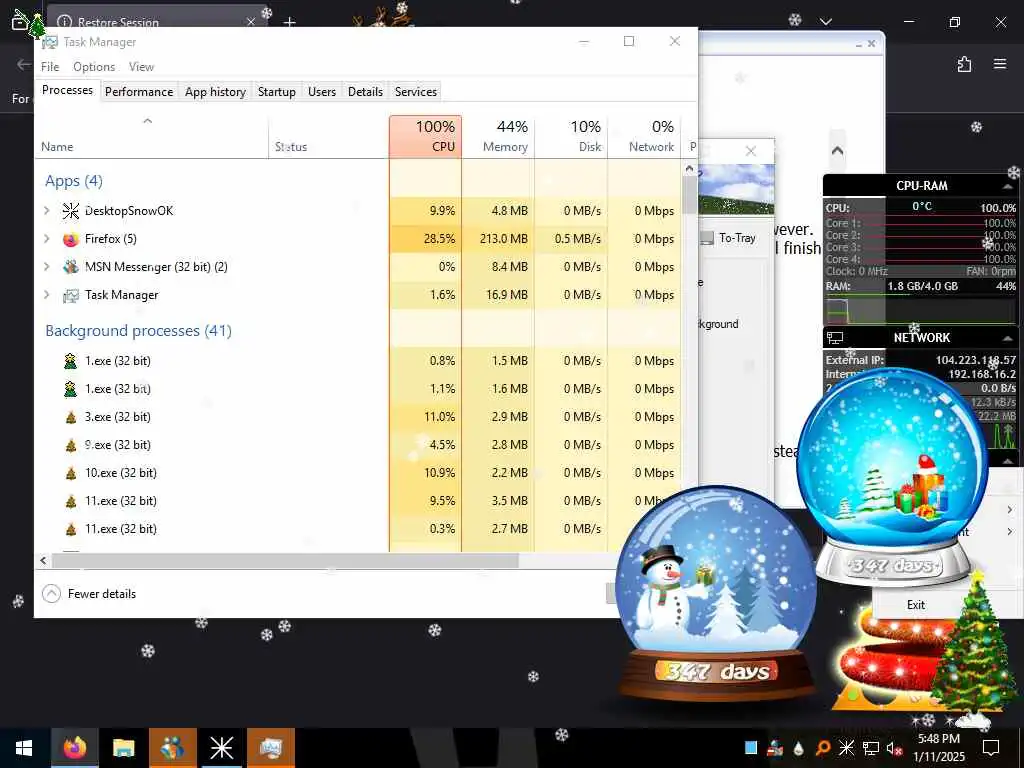Expand the Firefox (5) process group
This screenshot has height=768, width=1024.
[x=46, y=238]
